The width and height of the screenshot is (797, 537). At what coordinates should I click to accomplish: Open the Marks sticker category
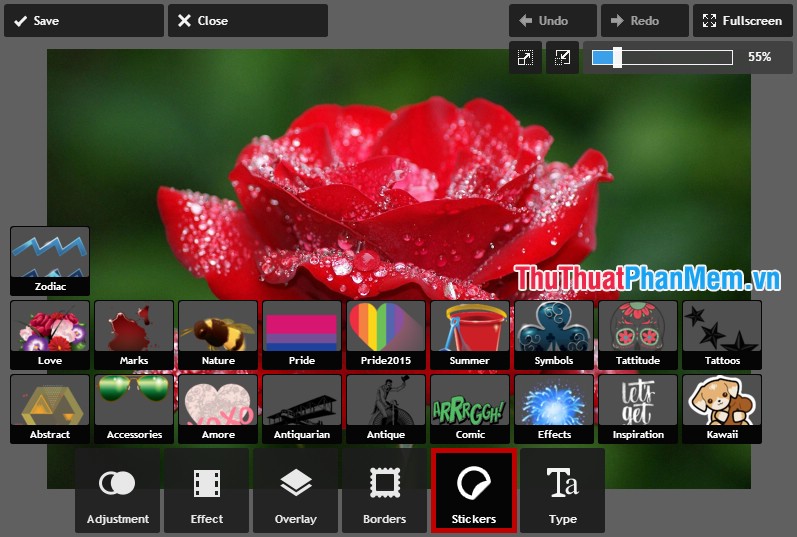point(134,335)
